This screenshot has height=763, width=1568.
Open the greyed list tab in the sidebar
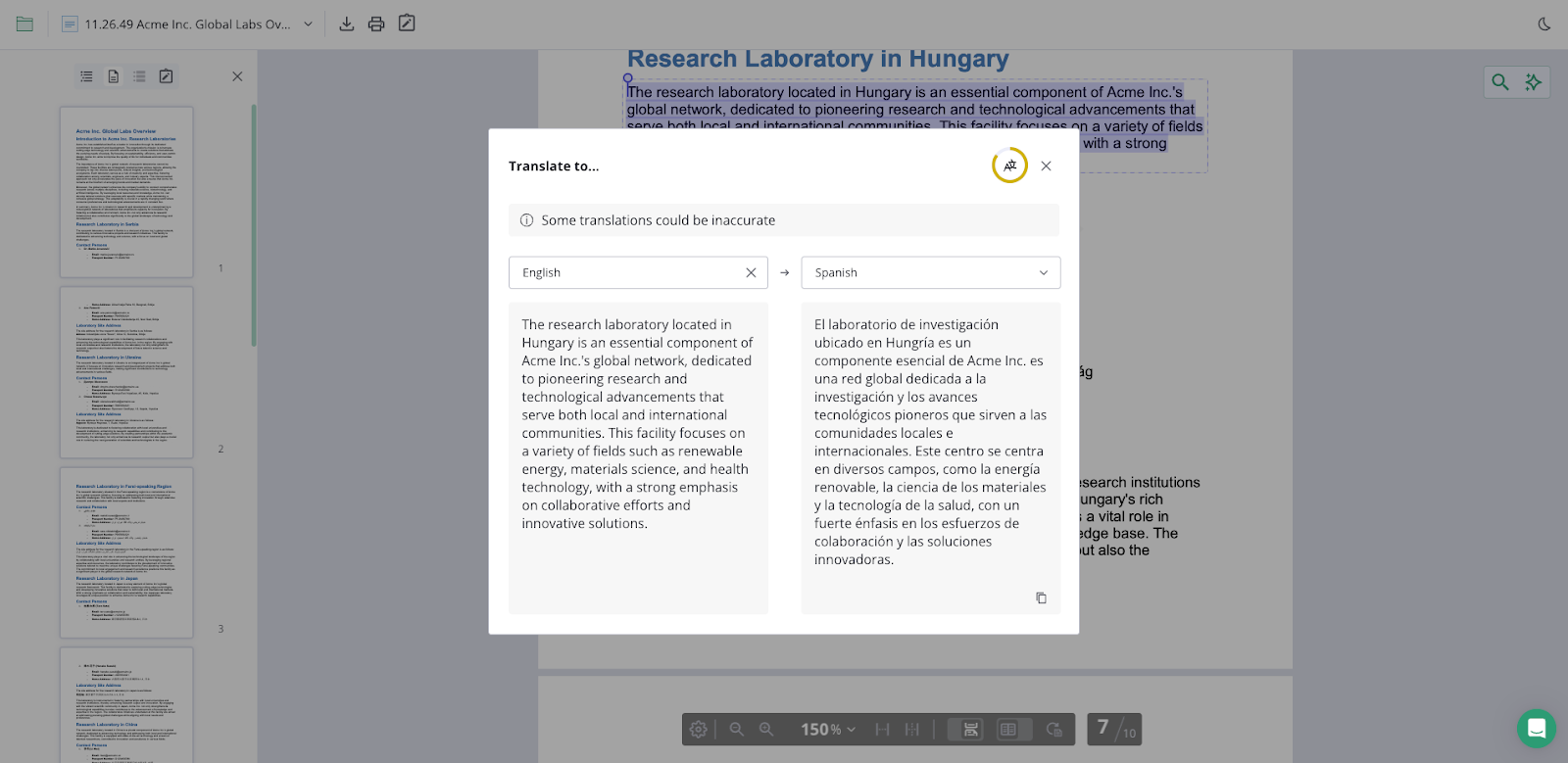click(139, 76)
